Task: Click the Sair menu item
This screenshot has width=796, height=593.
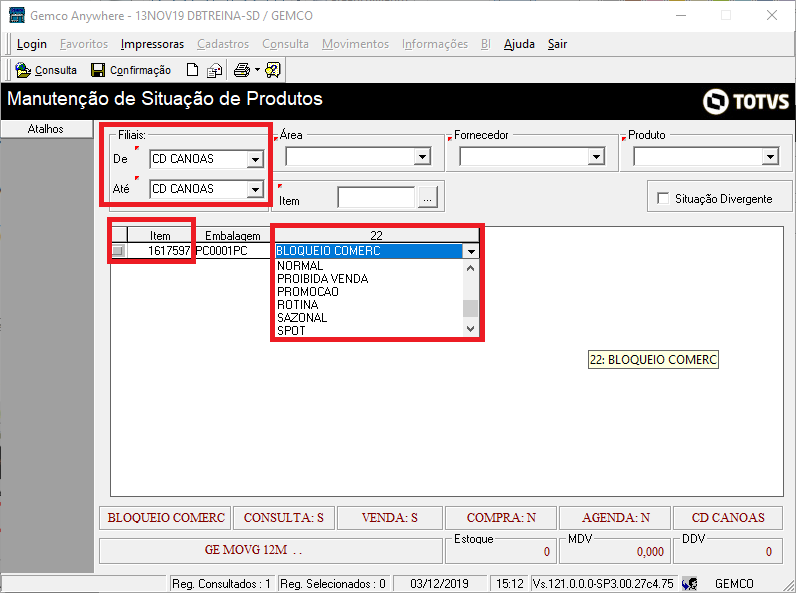Action: point(557,44)
